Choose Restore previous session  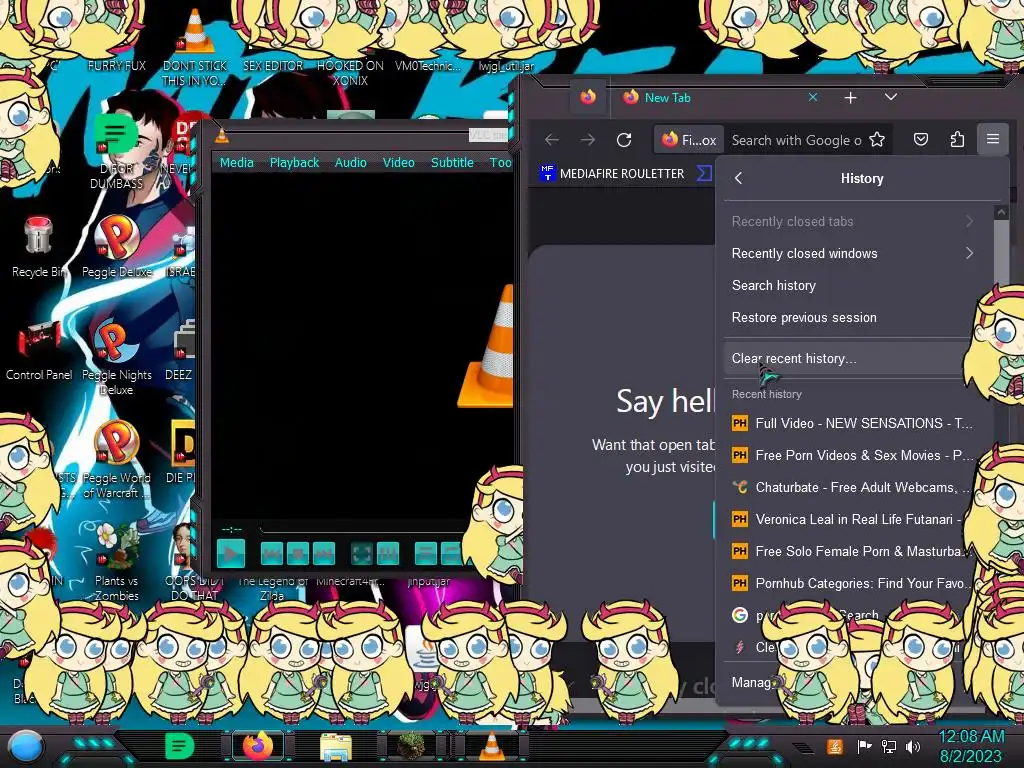(854, 317)
